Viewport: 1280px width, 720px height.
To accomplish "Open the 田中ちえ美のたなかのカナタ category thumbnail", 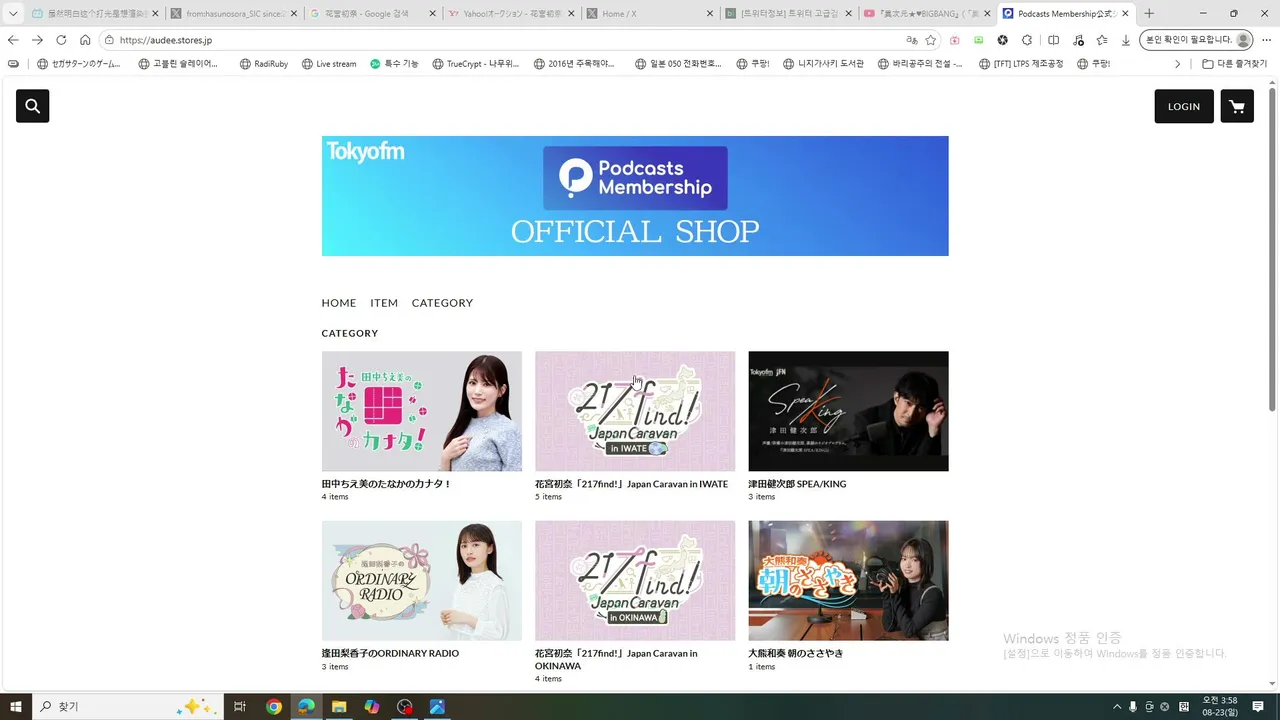I will [x=422, y=411].
